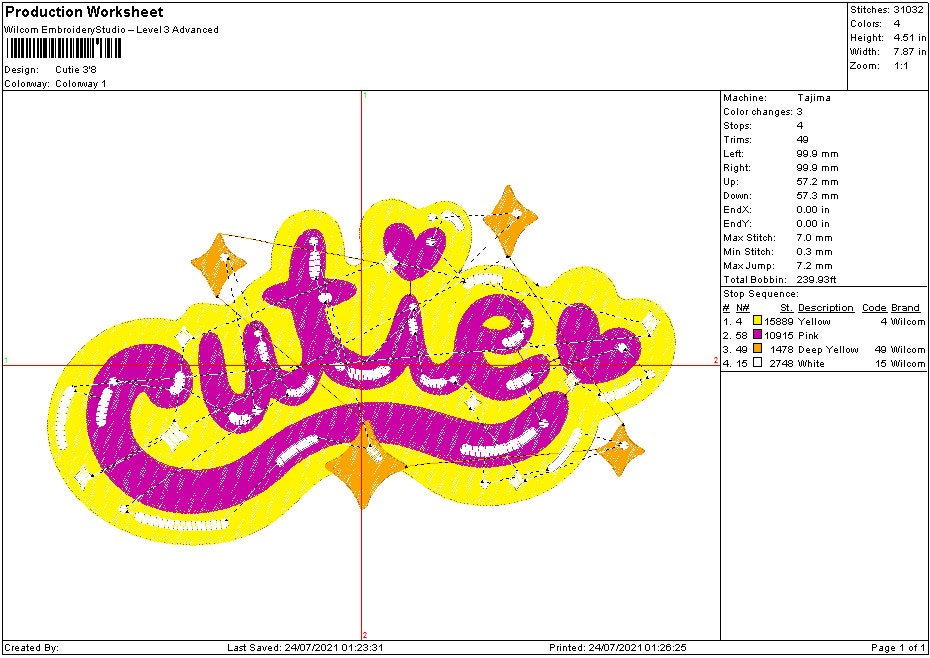Click the Production Worksheet title

[x=85, y=12]
